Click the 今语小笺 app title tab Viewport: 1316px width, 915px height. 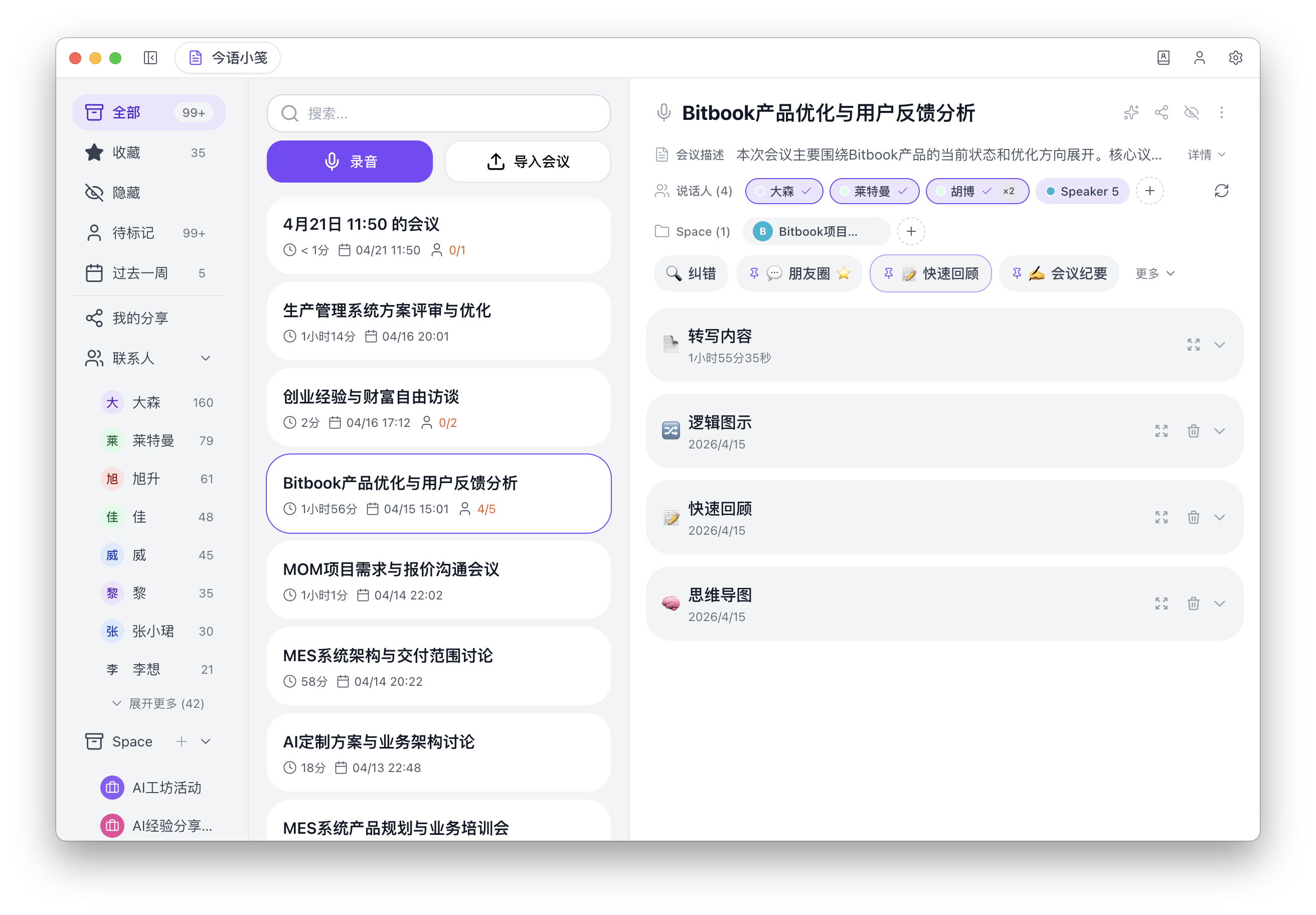(x=228, y=58)
